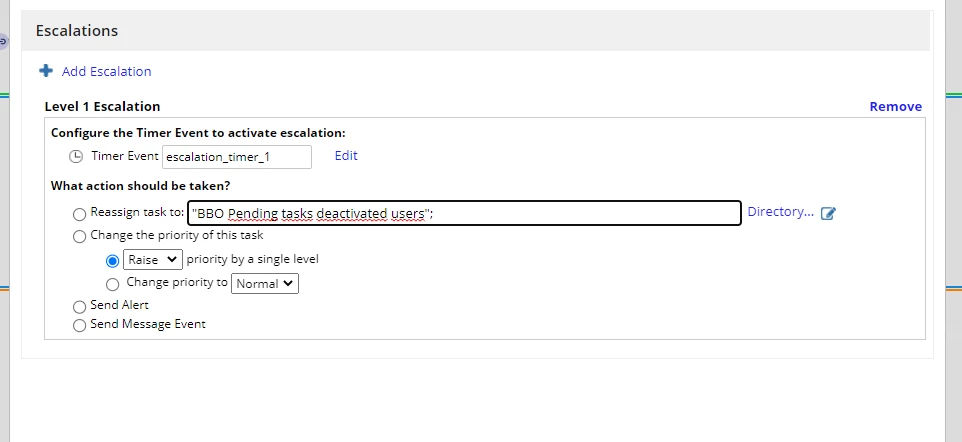The height and width of the screenshot is (442, 962).
Task: Click the Escalations section header bar
Action: pos(475,30)
